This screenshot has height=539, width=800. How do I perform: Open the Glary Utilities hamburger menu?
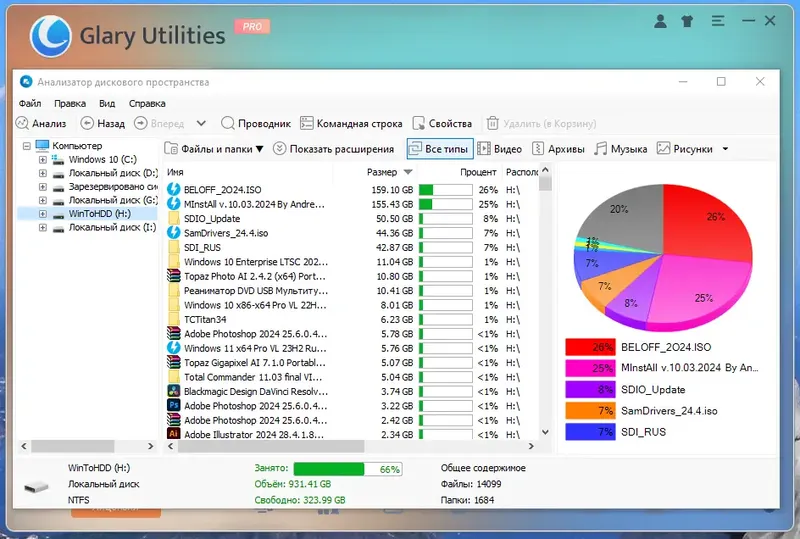(718, 21)
